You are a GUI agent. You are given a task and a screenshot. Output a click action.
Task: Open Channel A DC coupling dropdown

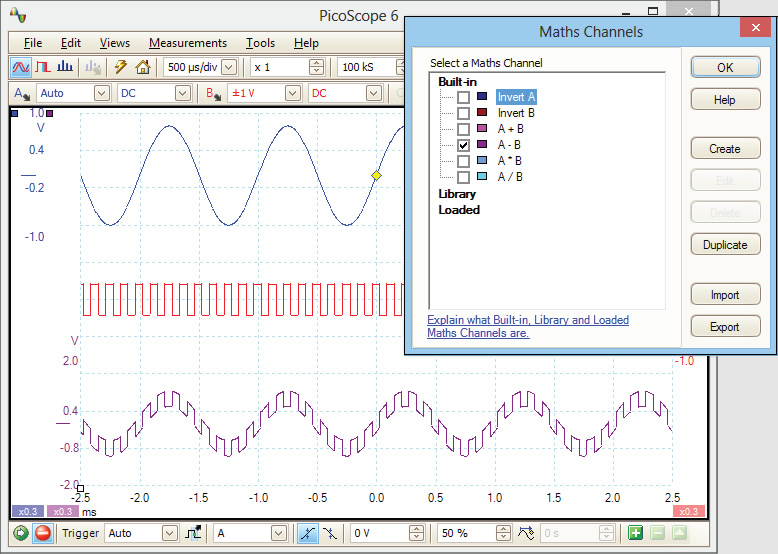183,93
